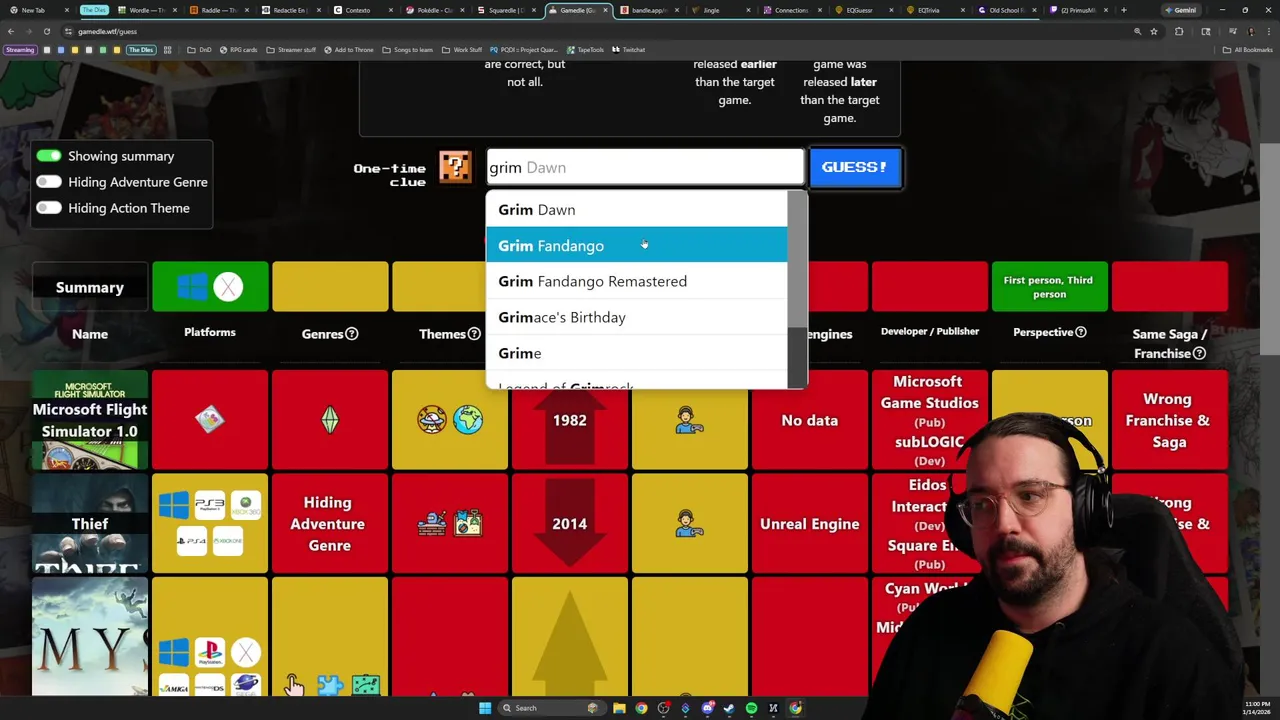Click the Unreal Engine cell
Screen dimensions: 1280x720
pyautogui.click(x=810, y=523)
